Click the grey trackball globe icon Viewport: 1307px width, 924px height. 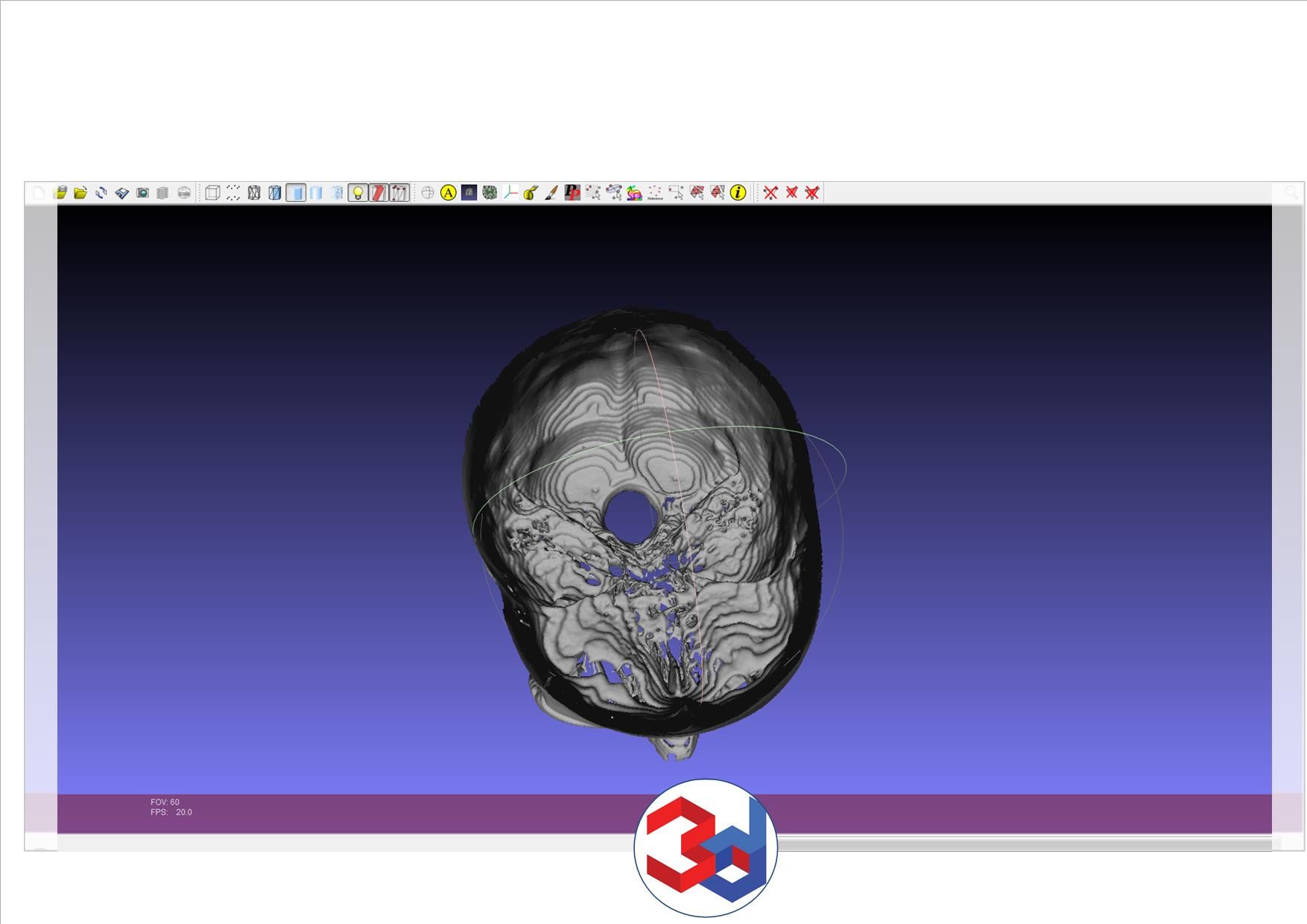[x=428, y=193]
